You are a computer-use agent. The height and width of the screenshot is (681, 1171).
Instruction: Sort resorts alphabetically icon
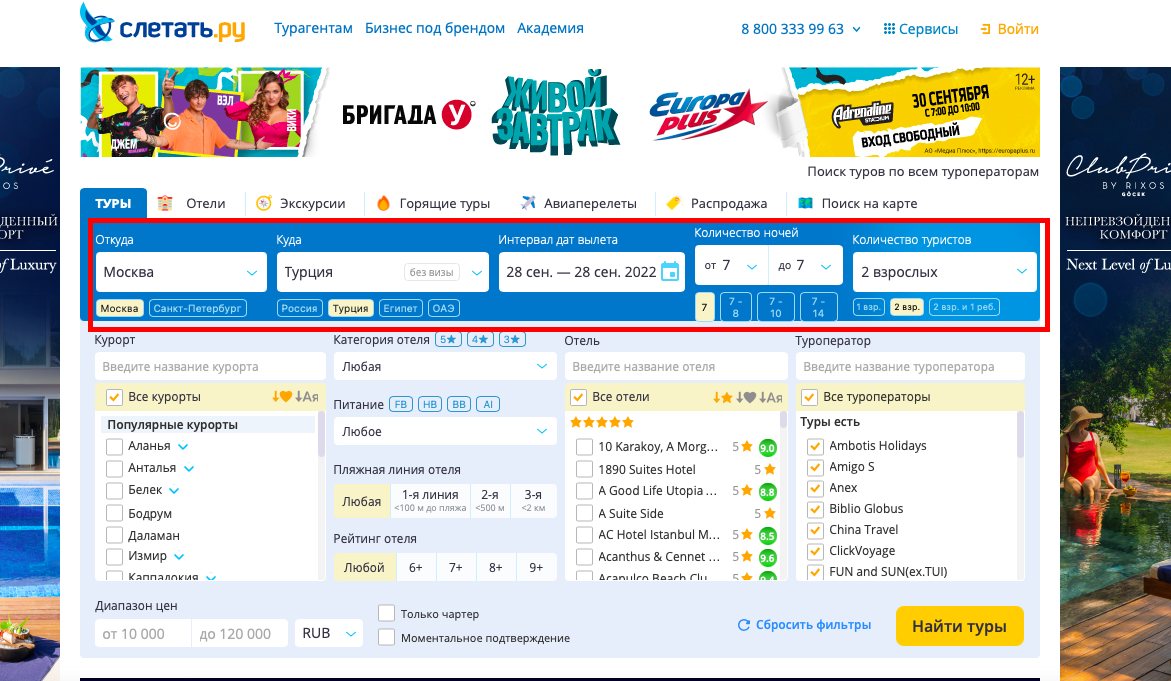tap(307, 397)
